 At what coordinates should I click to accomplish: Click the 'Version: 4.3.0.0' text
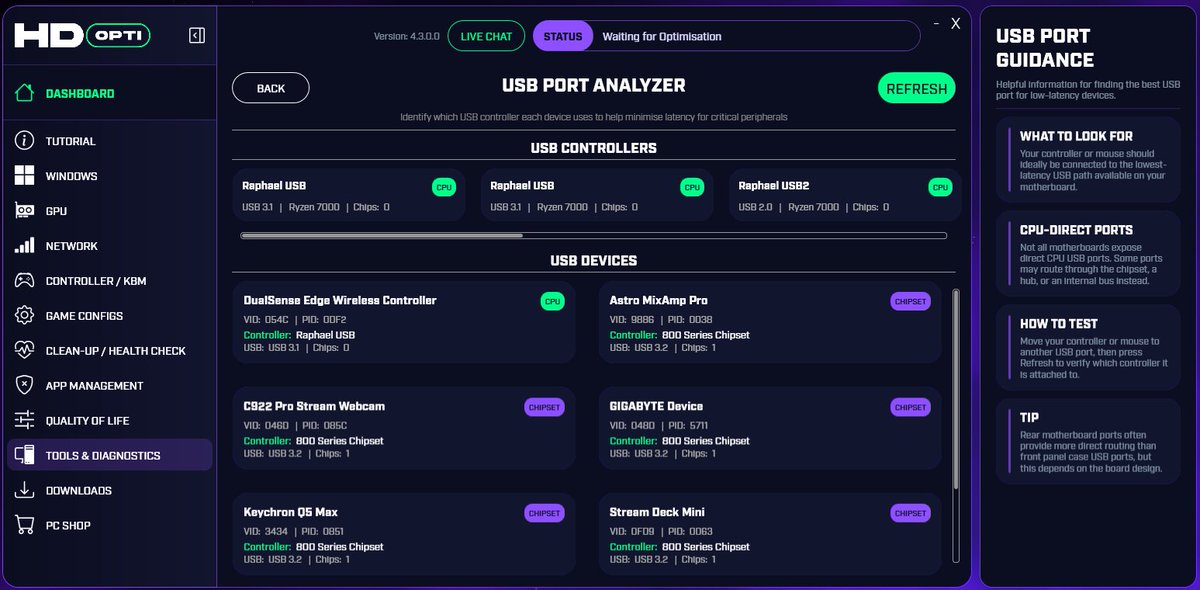[406, 36]
